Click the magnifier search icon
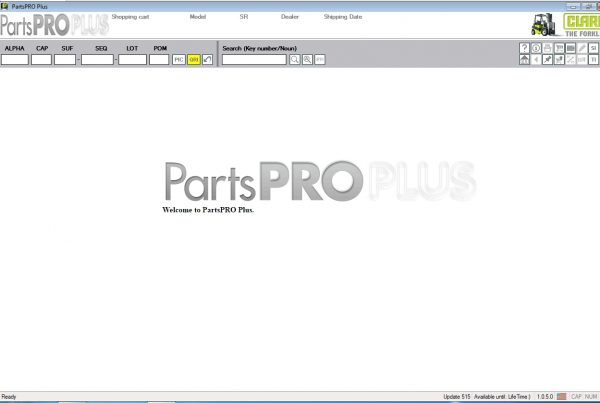 click(x=295, y=60)
